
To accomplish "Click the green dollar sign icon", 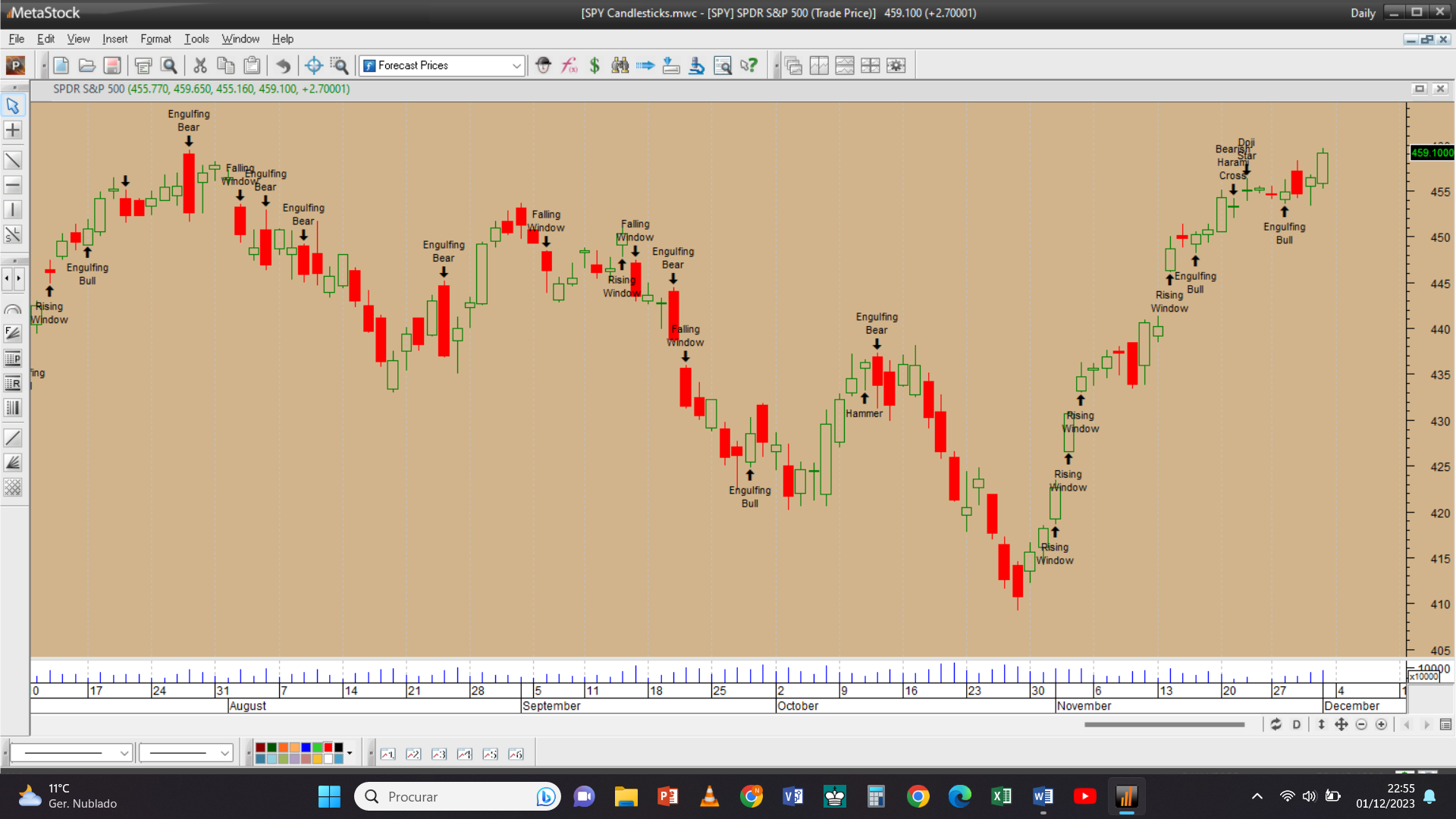I will click(595, 66).
